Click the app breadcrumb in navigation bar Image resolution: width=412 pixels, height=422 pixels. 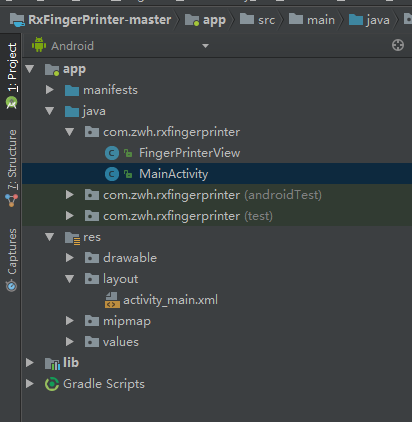pos(205,20)
